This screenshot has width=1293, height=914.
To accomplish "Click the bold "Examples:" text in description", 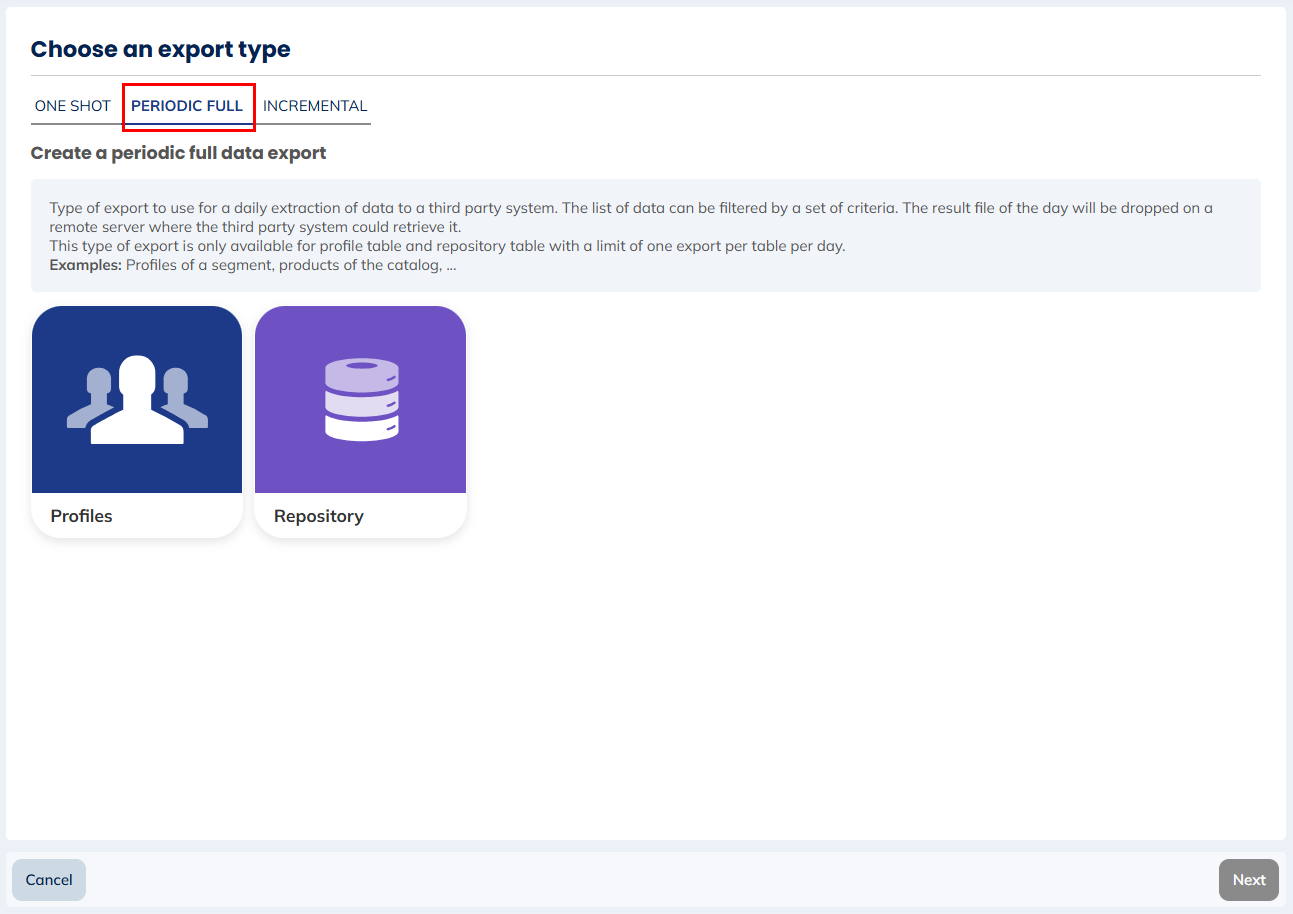I will [85, 265].
